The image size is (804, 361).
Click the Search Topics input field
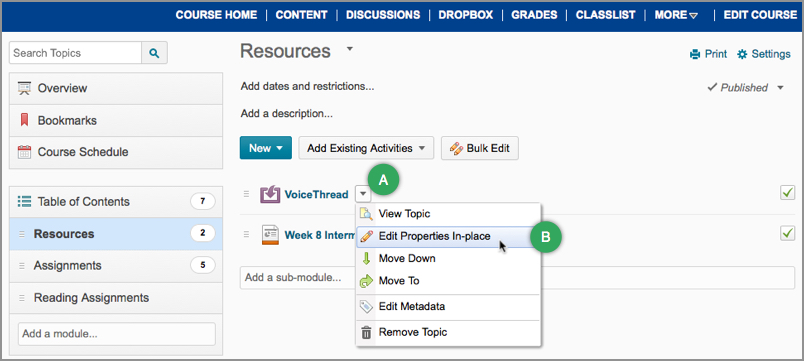coord(75,53)
